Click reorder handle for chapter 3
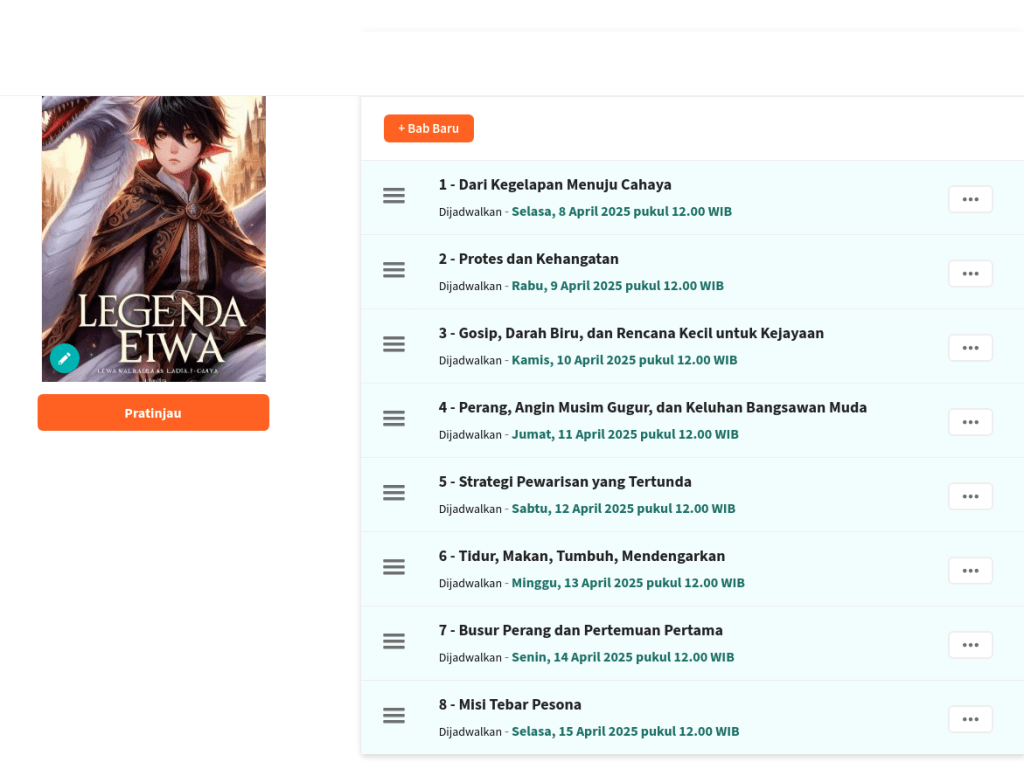 click(394, 344)
